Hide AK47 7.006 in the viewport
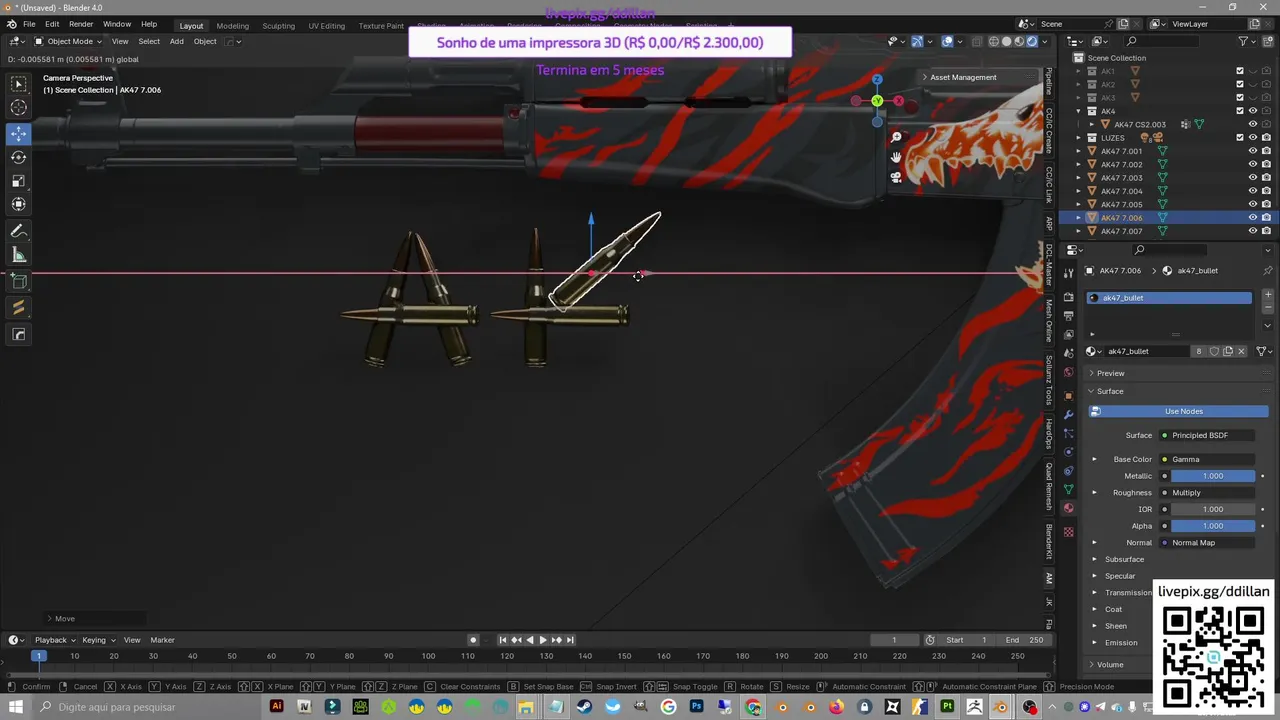This screenshot has height=720, width=1280. click(1253, 217)
